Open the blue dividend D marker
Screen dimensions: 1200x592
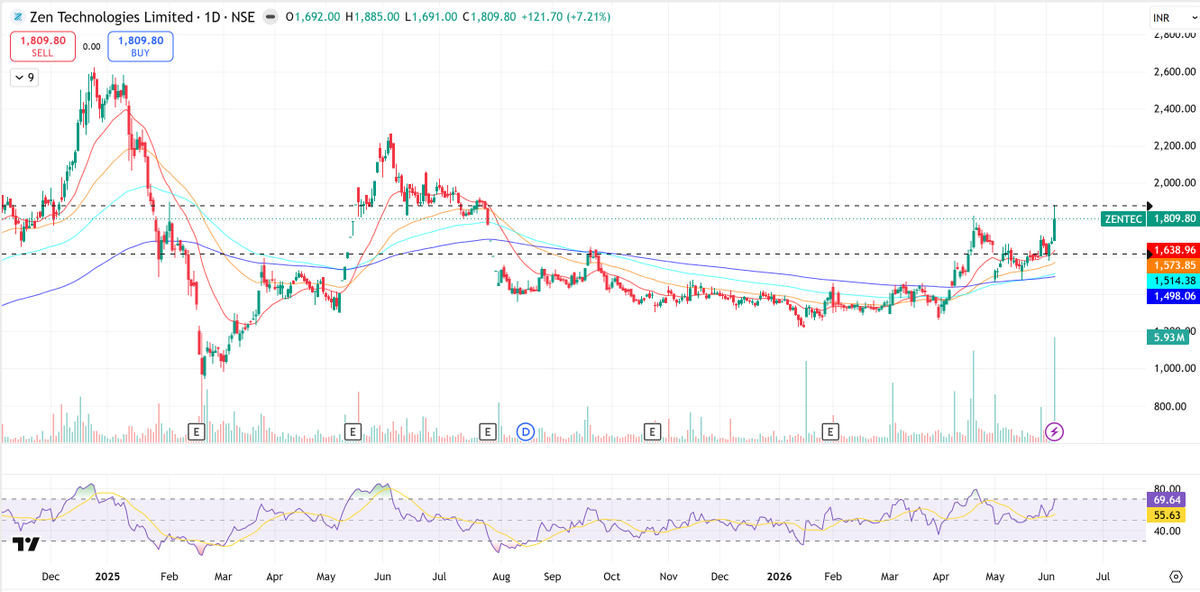pyautogui.click(x=526, y=431)
